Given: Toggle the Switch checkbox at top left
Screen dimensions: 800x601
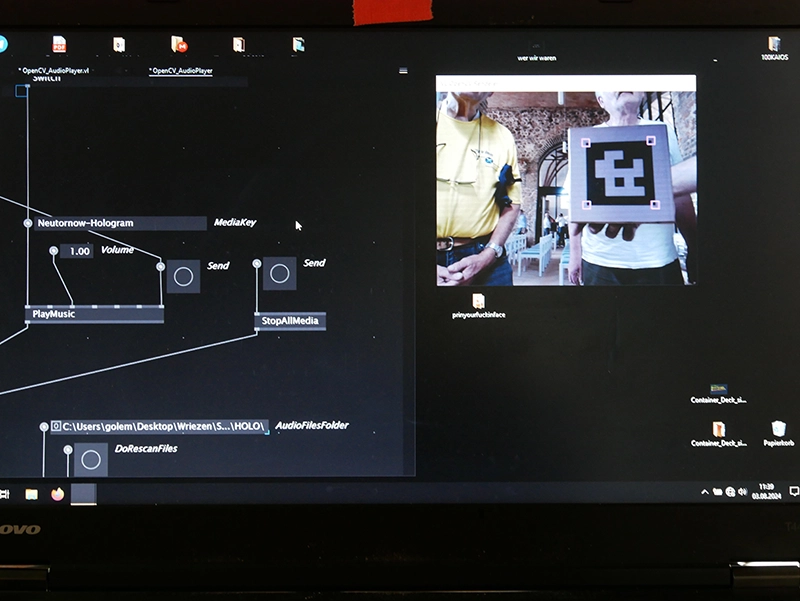Looking at the screenshot, I should (21, 91).
